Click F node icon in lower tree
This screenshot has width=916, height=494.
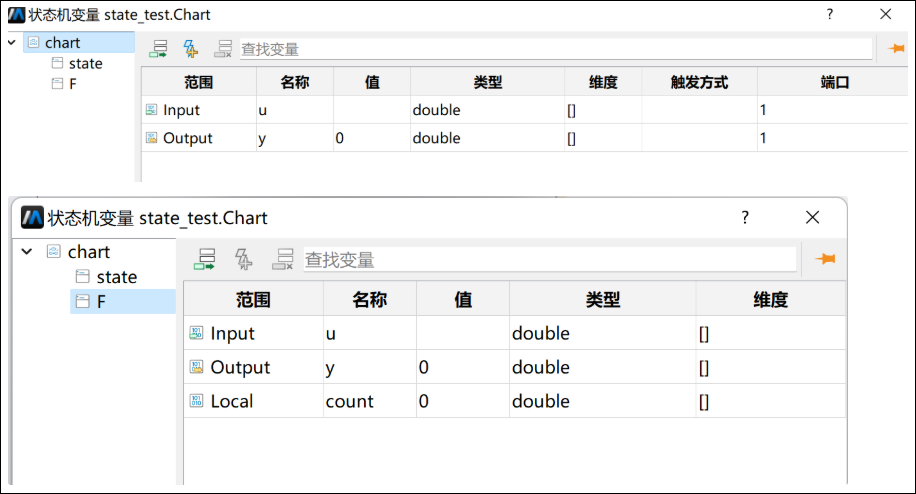click(x=83, y=301)
